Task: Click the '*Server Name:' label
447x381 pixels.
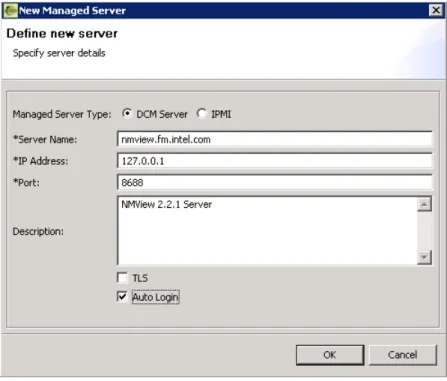Action: (45, 139)
